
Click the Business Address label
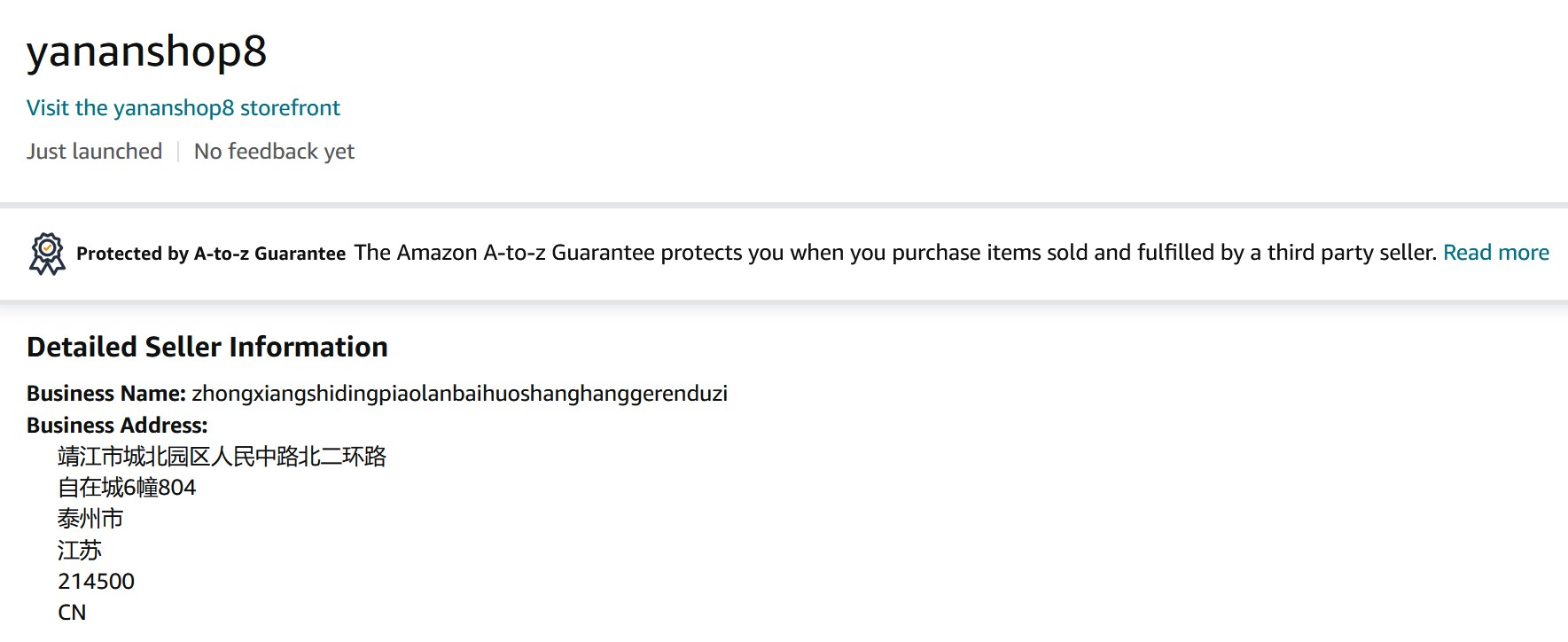coord(117,426)
